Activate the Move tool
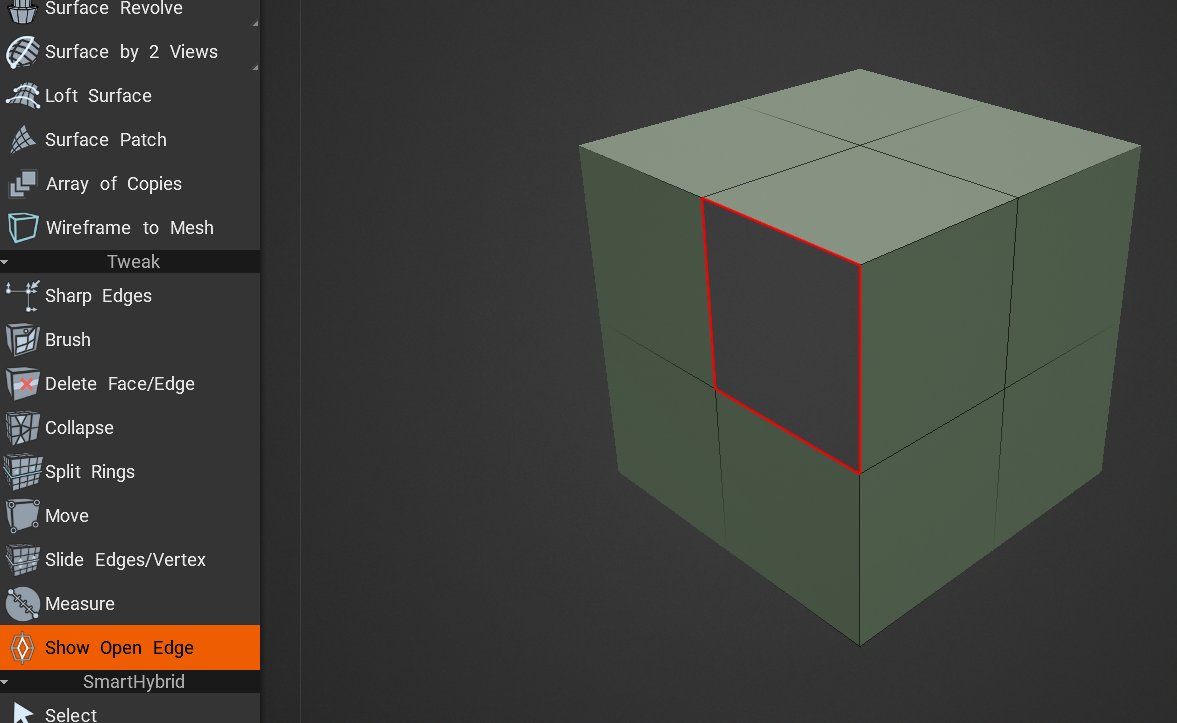Viewport: 1177px width, 723px height. (x=66, y=516)
